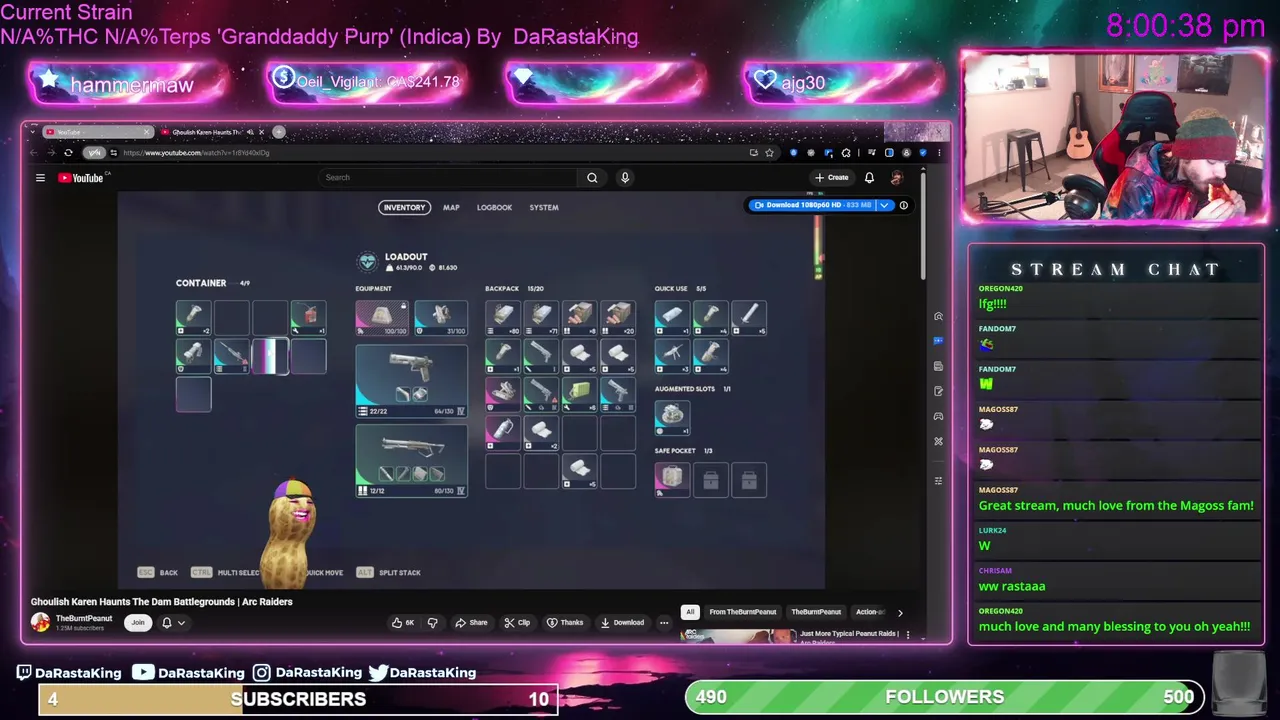Dislike the video with thumbs down
Image resolution: width=1280 pixels, height=720 pixels.
point(432,623)
